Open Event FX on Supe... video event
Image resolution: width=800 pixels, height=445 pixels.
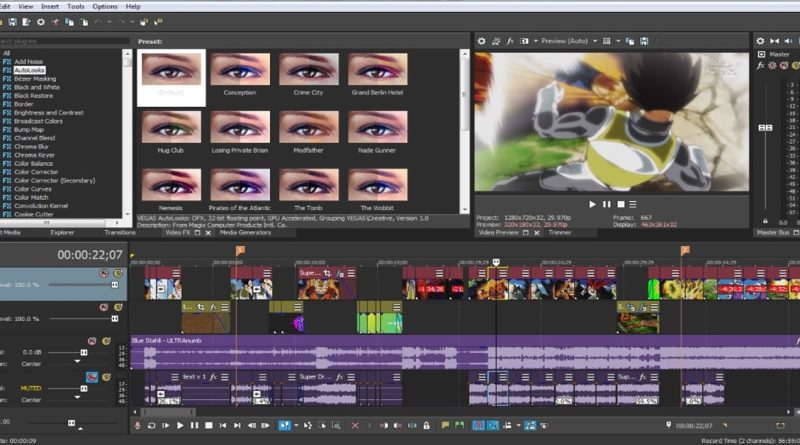[x=339, y=274]
